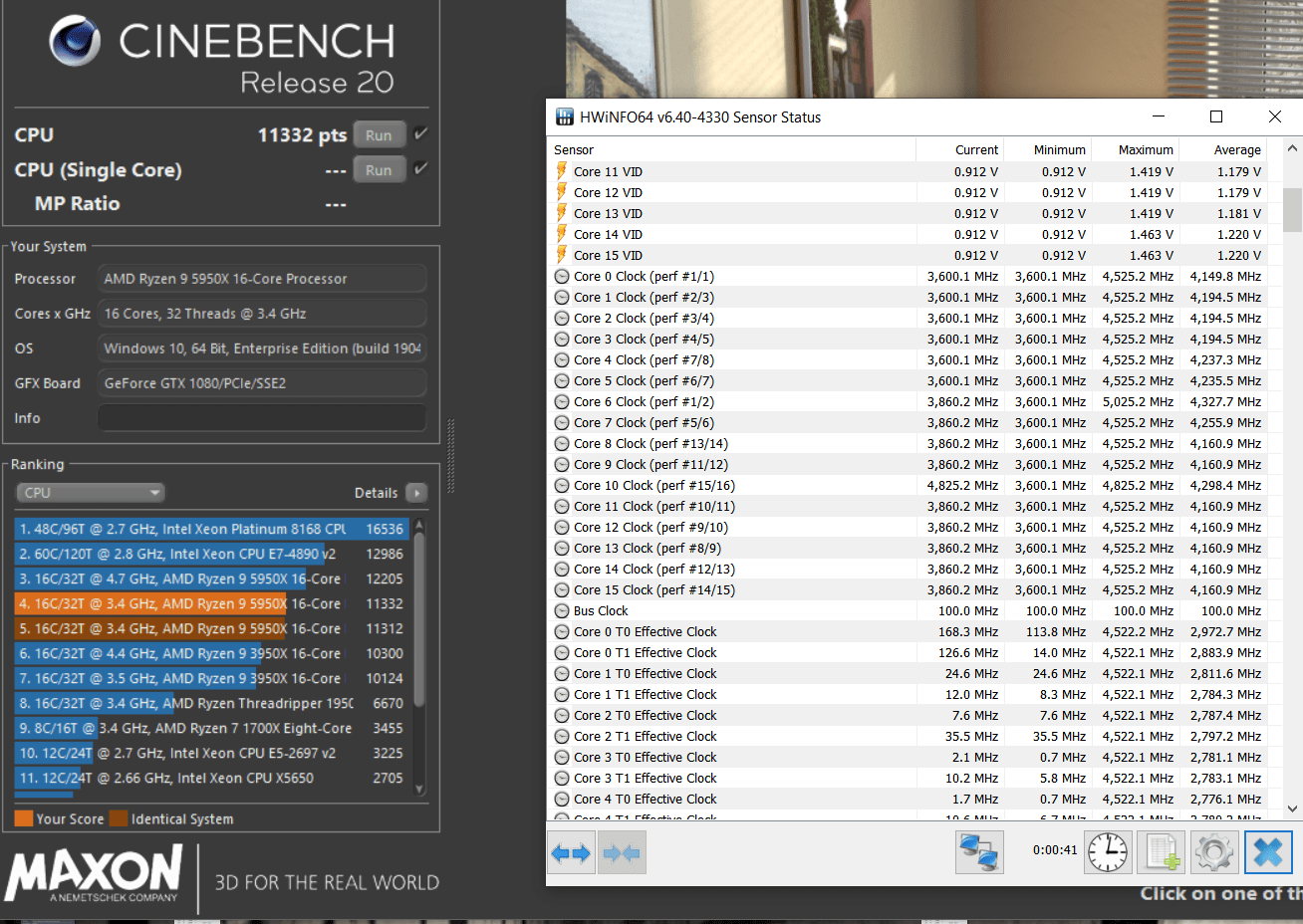
Task: Select ranking entry Xeon CPU E7-4890 v2
Action: tap(211, 554)
